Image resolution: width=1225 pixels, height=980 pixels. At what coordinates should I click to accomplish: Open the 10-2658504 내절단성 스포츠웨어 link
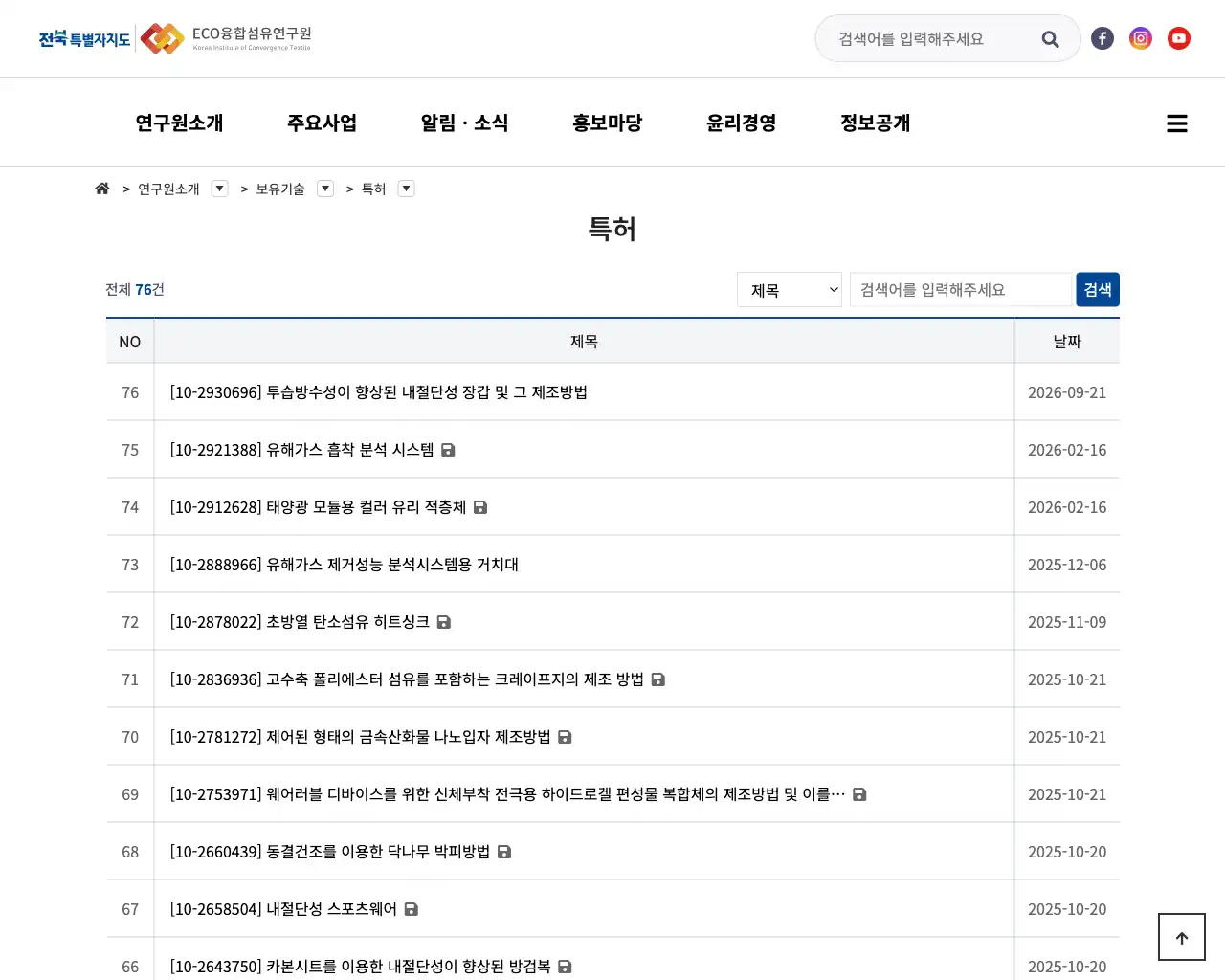coord(283,909)
